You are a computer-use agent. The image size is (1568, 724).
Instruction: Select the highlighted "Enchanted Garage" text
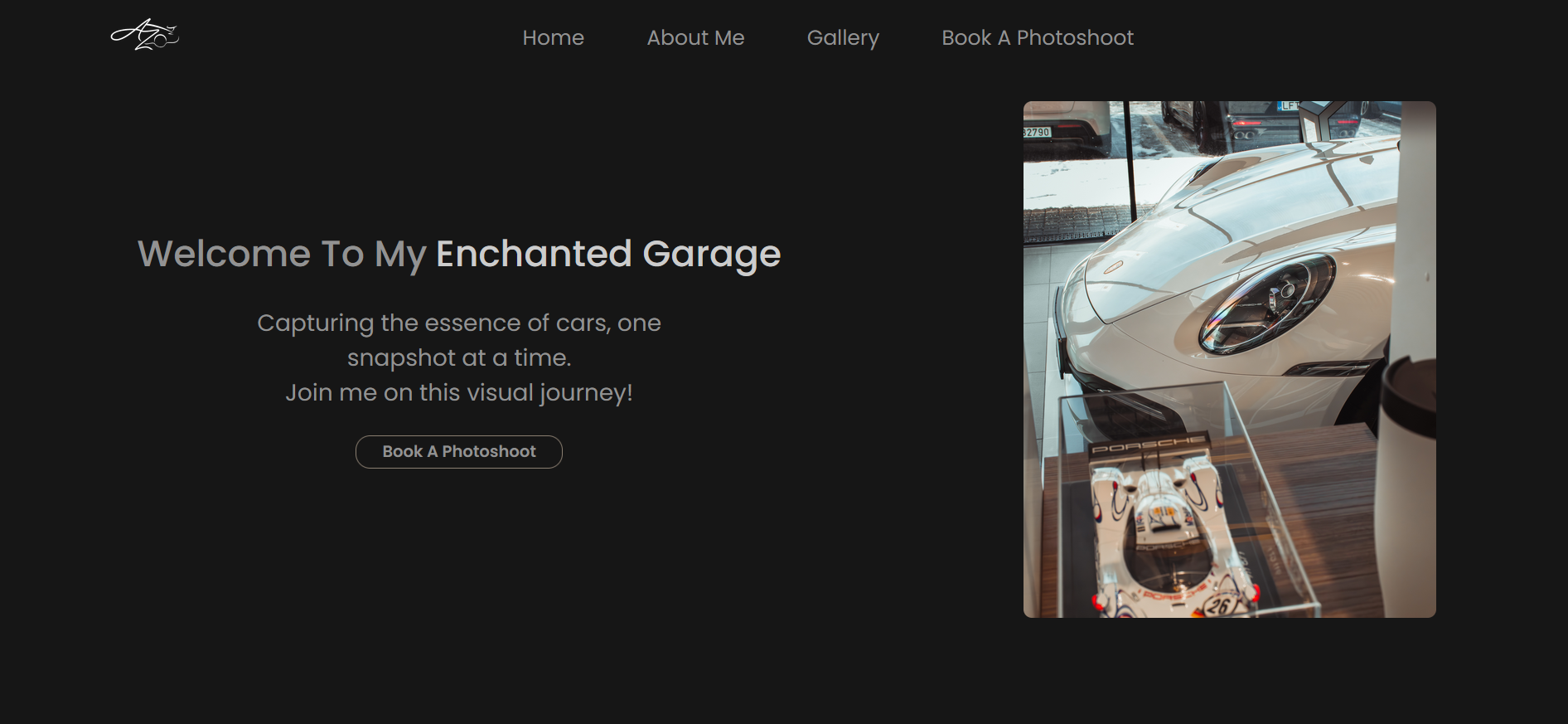pos(608,254)
